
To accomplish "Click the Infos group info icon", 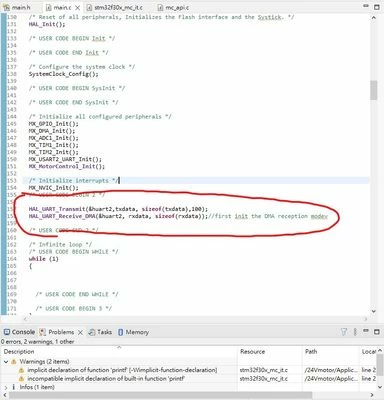I will tap(14, 387).
